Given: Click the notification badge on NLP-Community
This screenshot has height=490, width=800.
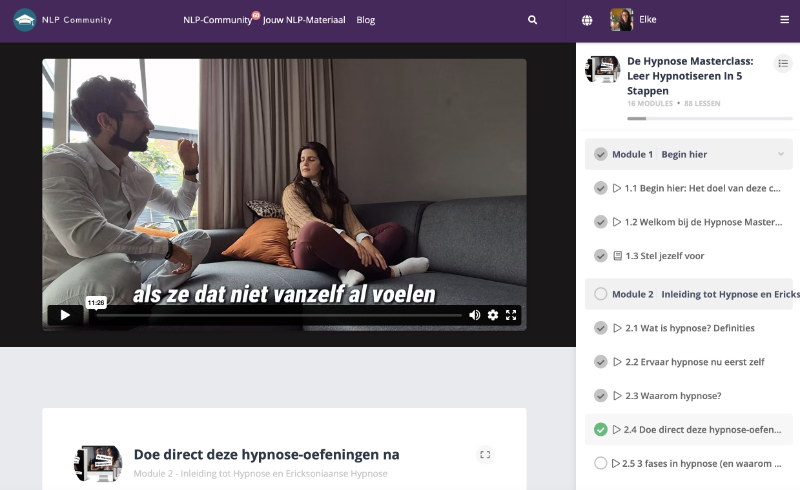Looking at the screenshot, I should pyautogui.click(x=256, y=15).
